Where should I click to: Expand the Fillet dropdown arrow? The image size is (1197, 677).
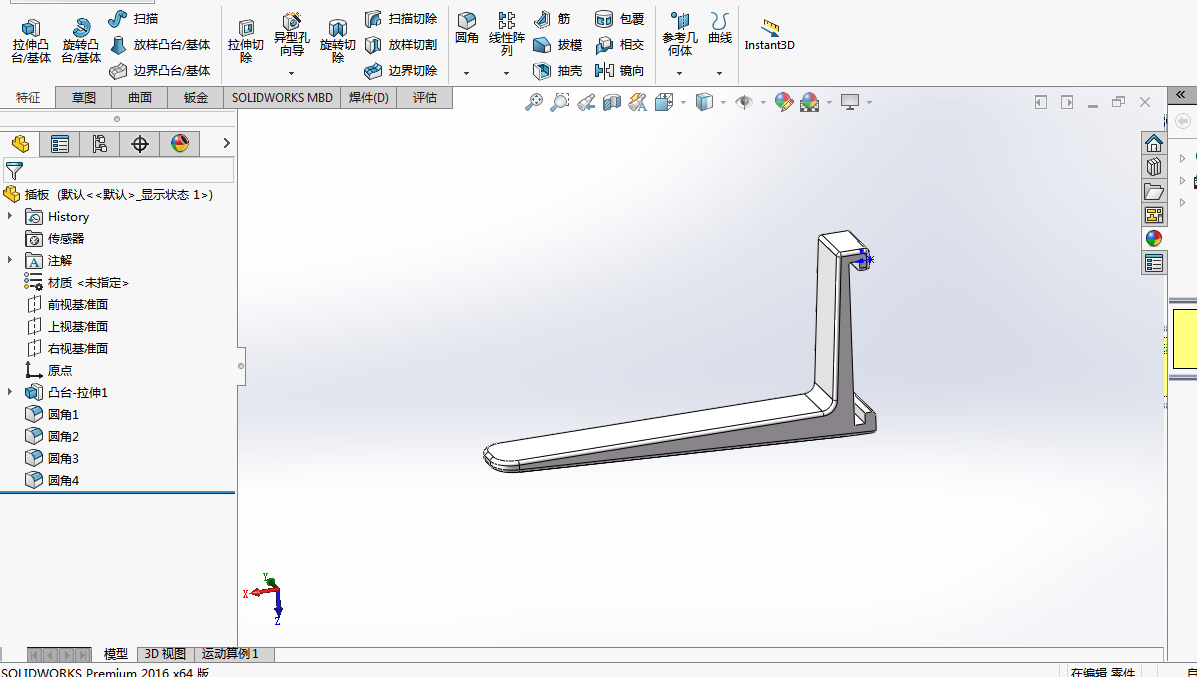pyautogui.click(x=466, y=73)
